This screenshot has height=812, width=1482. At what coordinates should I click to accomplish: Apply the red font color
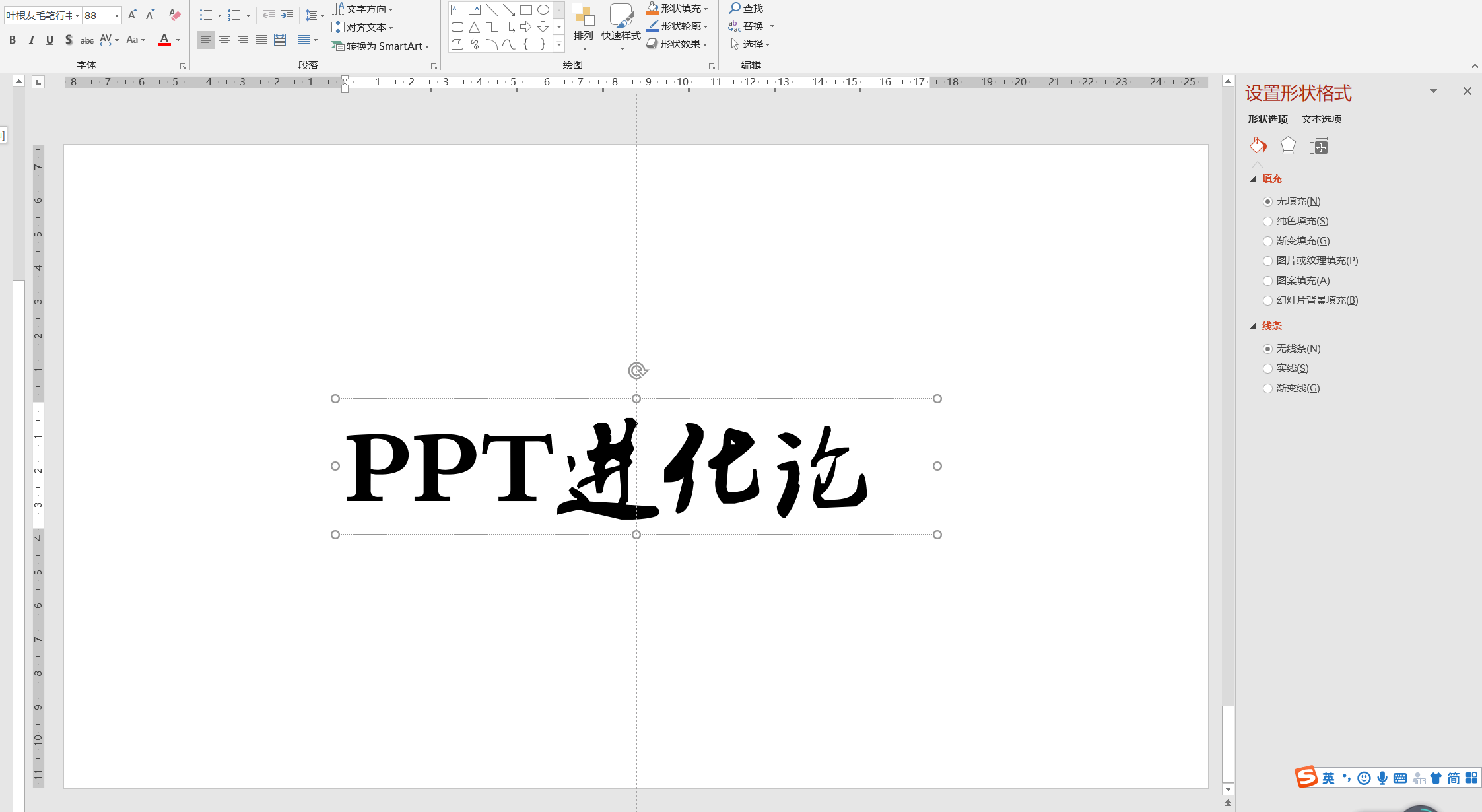[164, 40]
